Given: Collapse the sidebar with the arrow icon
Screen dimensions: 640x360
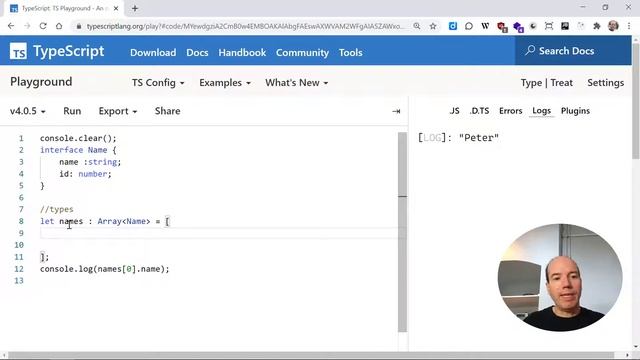Looking at the screenshot, I should [x=396, y=111].
